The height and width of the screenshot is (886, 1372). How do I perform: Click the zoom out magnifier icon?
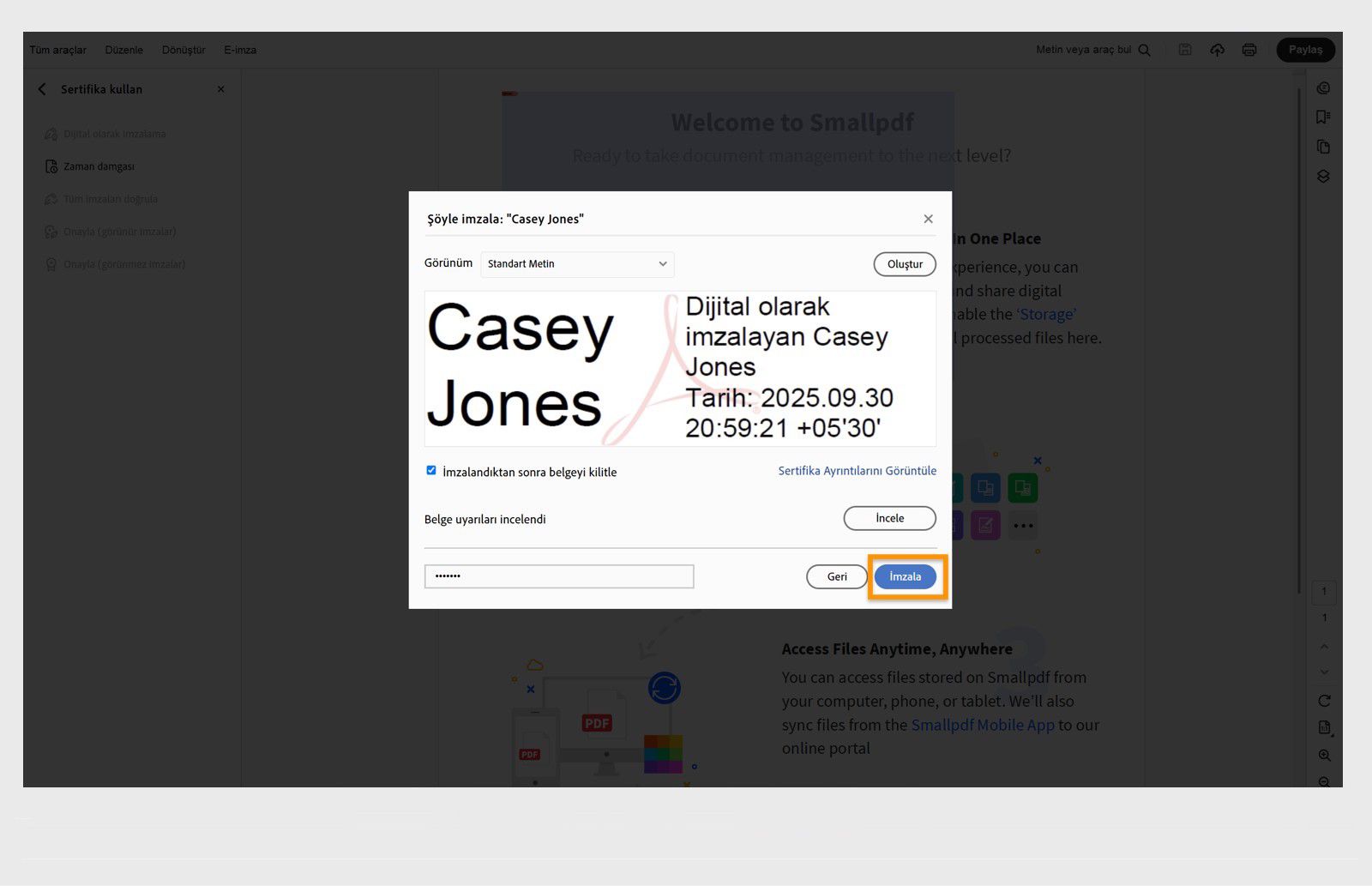click(x=1325, y=782)
